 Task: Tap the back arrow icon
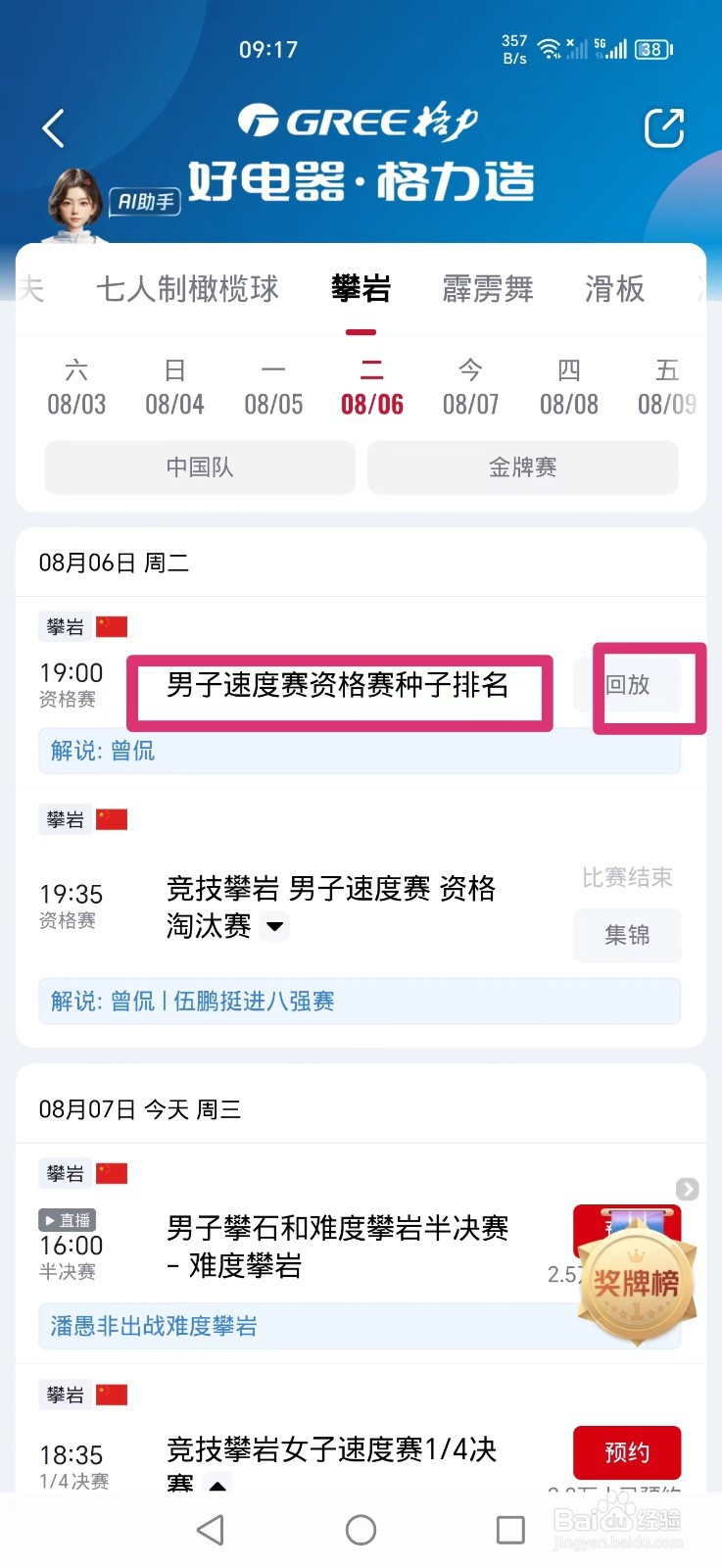coord(54,128)
